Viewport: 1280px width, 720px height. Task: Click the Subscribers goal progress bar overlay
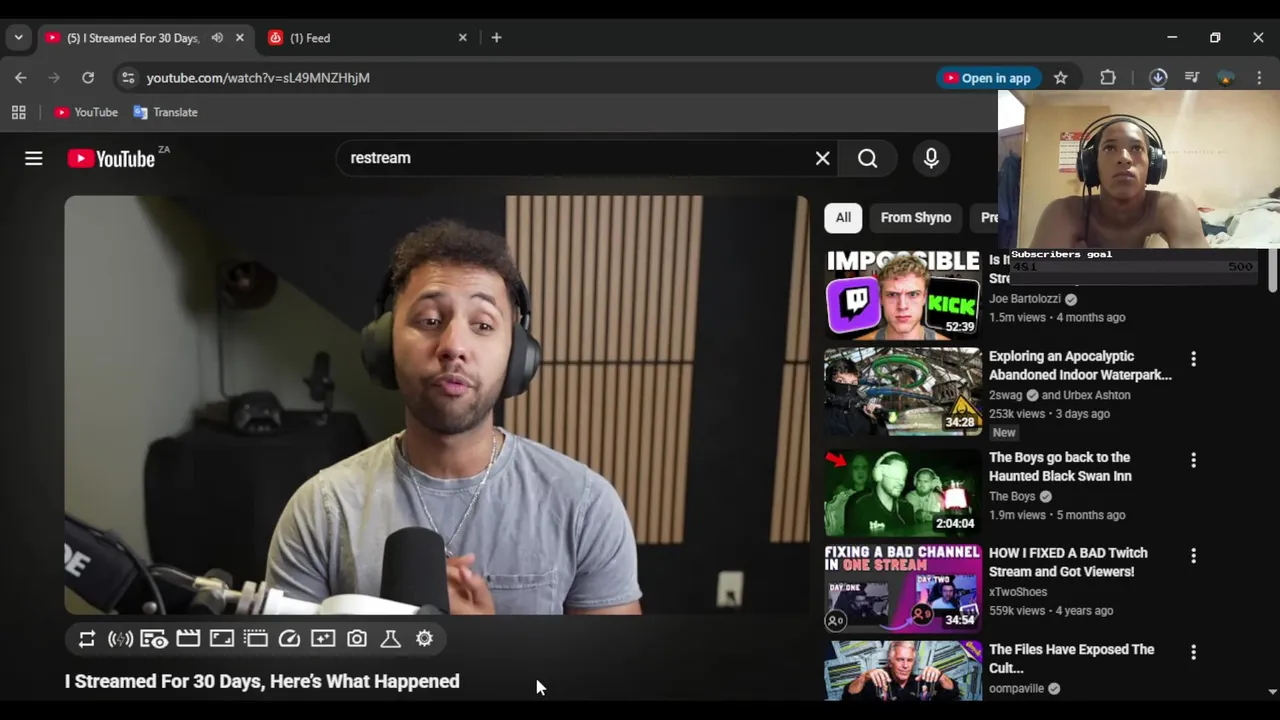tap(1134, 267)
